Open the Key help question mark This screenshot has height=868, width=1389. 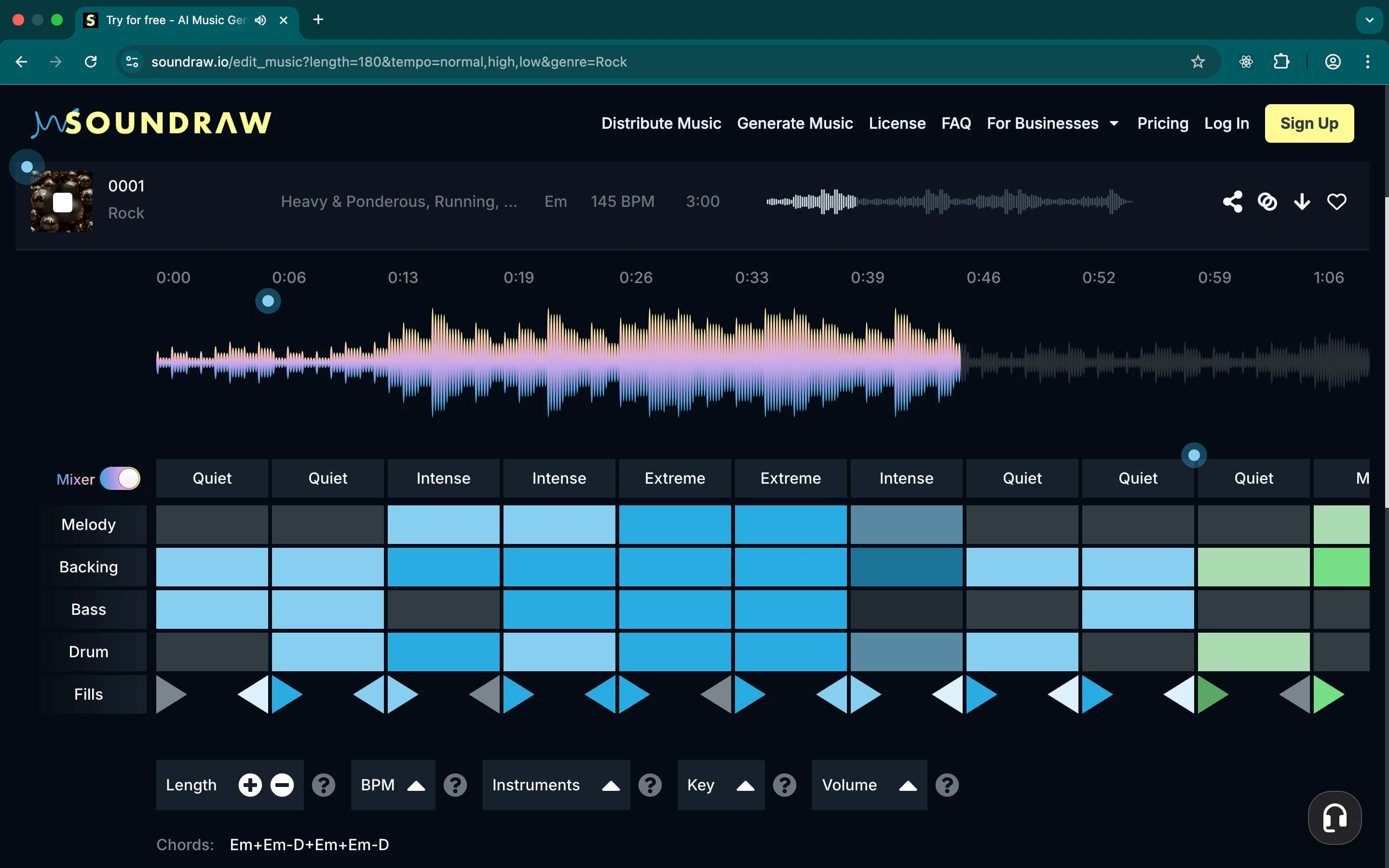pos(785,785)
